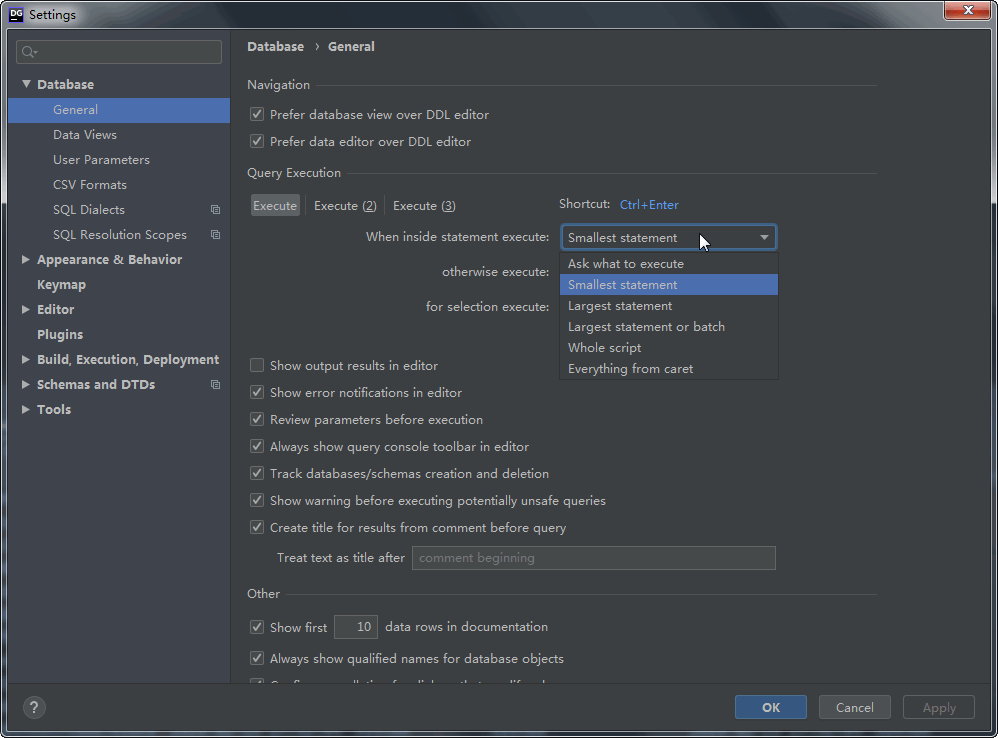The image size is (998, 738).
Task: Click the copy icon beside SQL Resolution Scopes
Action: click(215, 235)
